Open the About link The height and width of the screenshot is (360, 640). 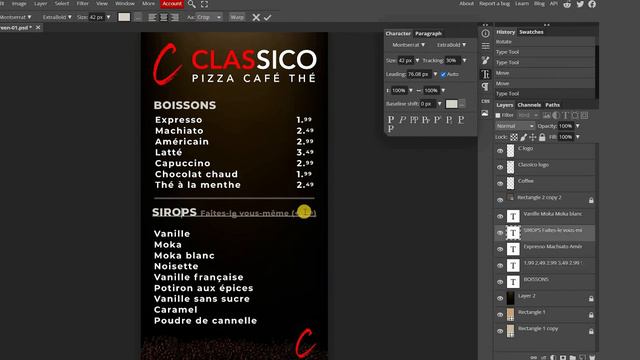pyautogui.click(x=467, y=4)
